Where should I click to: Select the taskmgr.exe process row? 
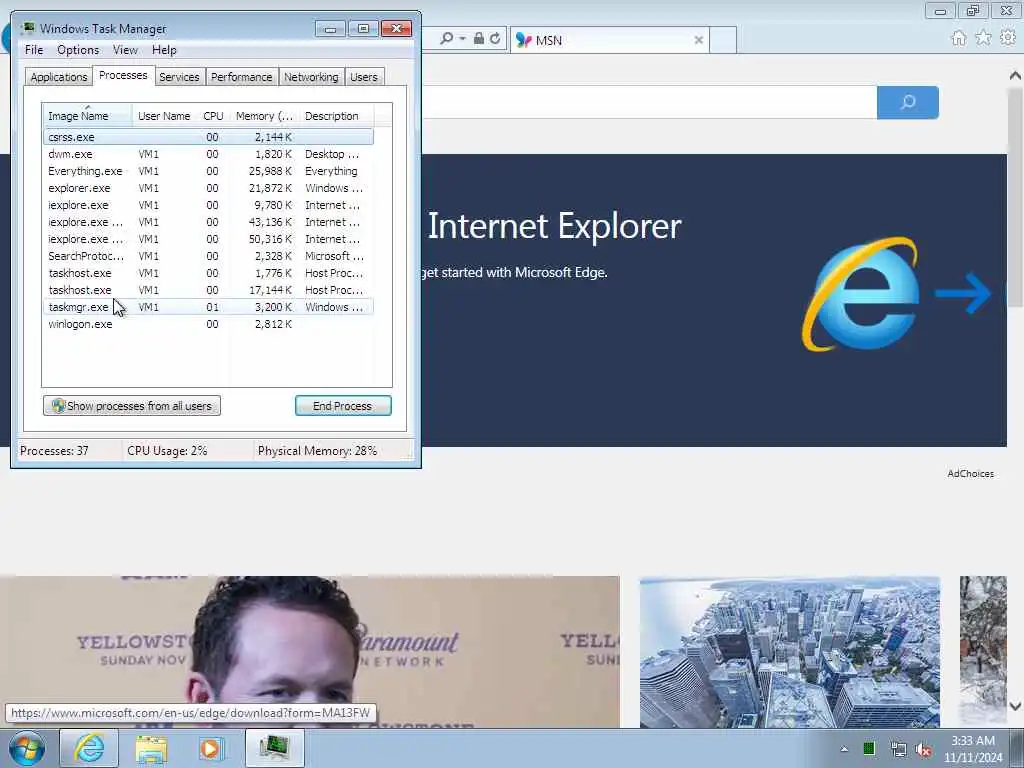tap(208, 307)
